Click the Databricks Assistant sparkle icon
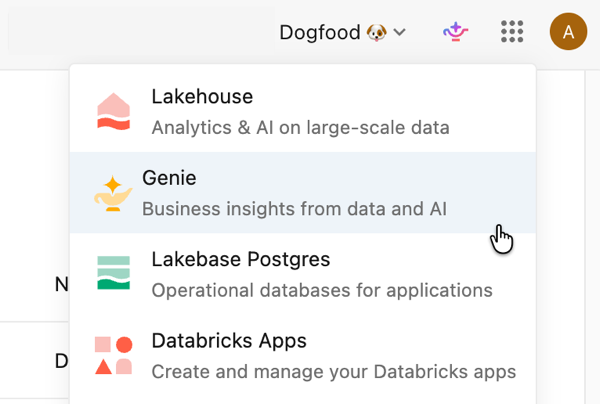This screenshot has height=404, width=600. (455, 32)
